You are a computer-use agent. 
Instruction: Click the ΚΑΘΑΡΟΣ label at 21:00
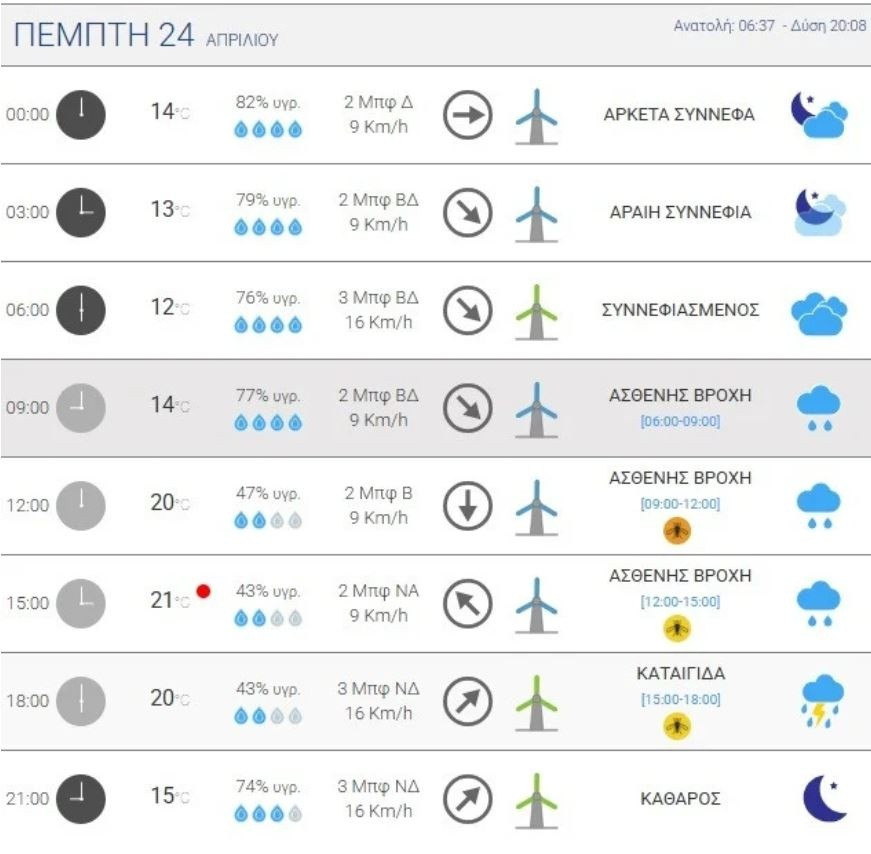(x=680, y=799)
